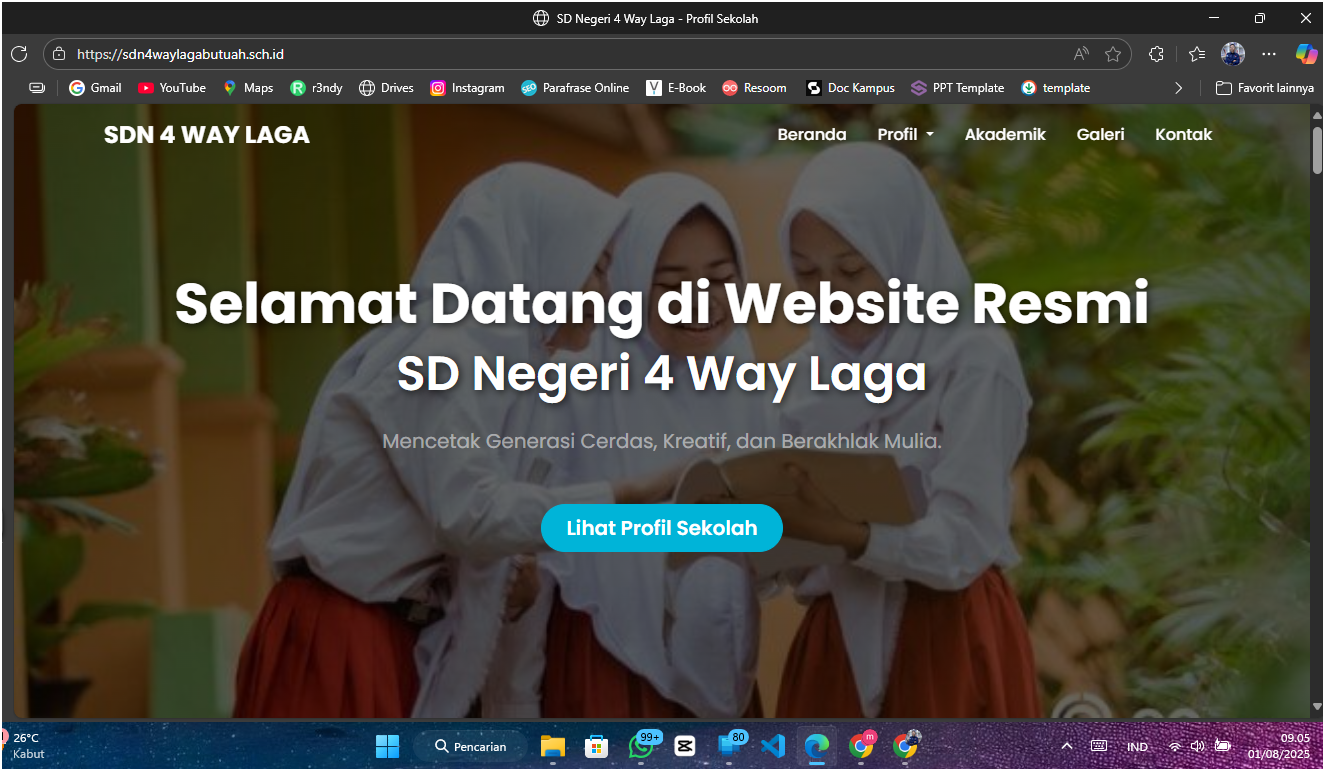Screen dimensions: 1325x771
Task: Expand the Profil navigation dropdown
Action: click(x=904, y=134)
